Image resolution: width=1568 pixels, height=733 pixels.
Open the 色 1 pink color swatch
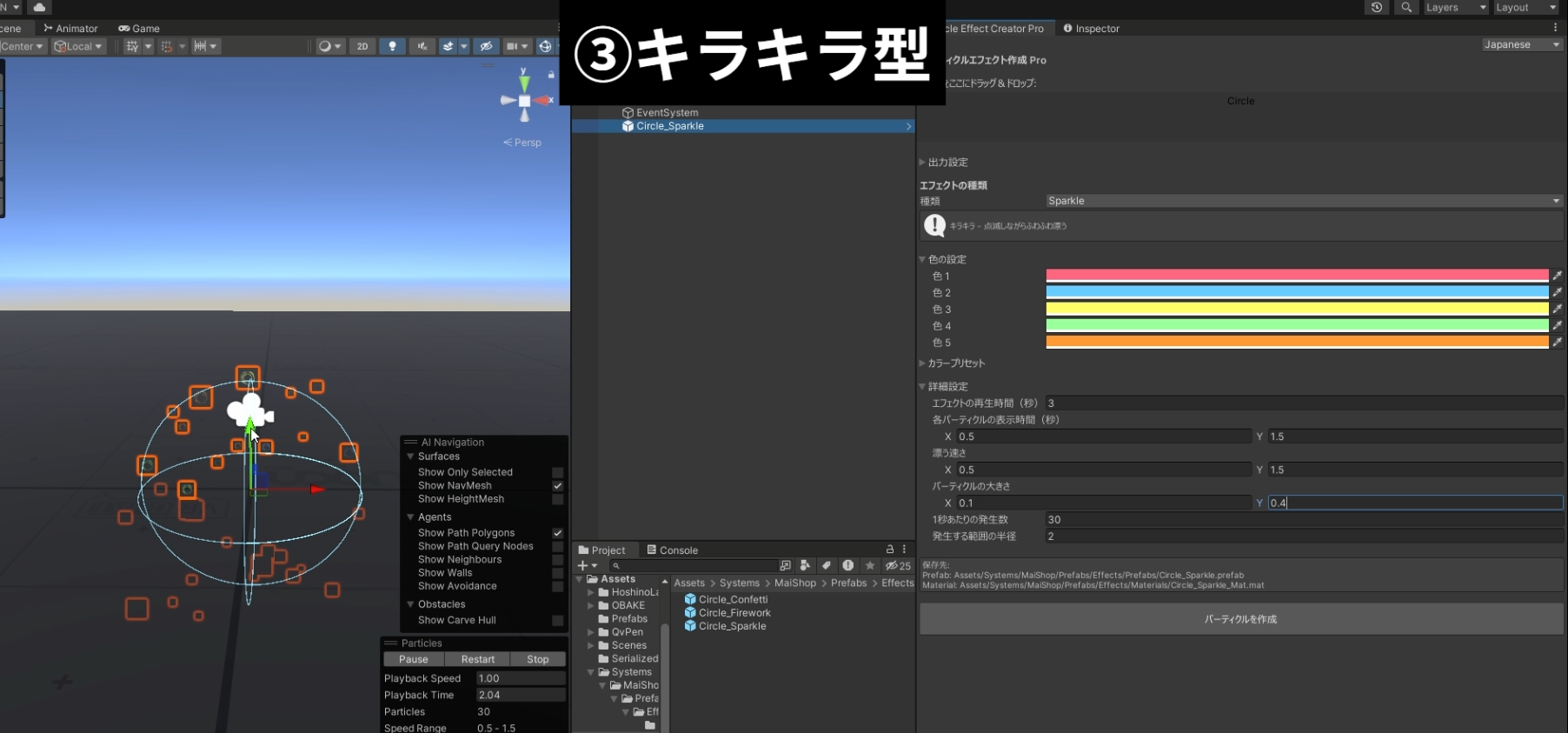pos(1297,276)
